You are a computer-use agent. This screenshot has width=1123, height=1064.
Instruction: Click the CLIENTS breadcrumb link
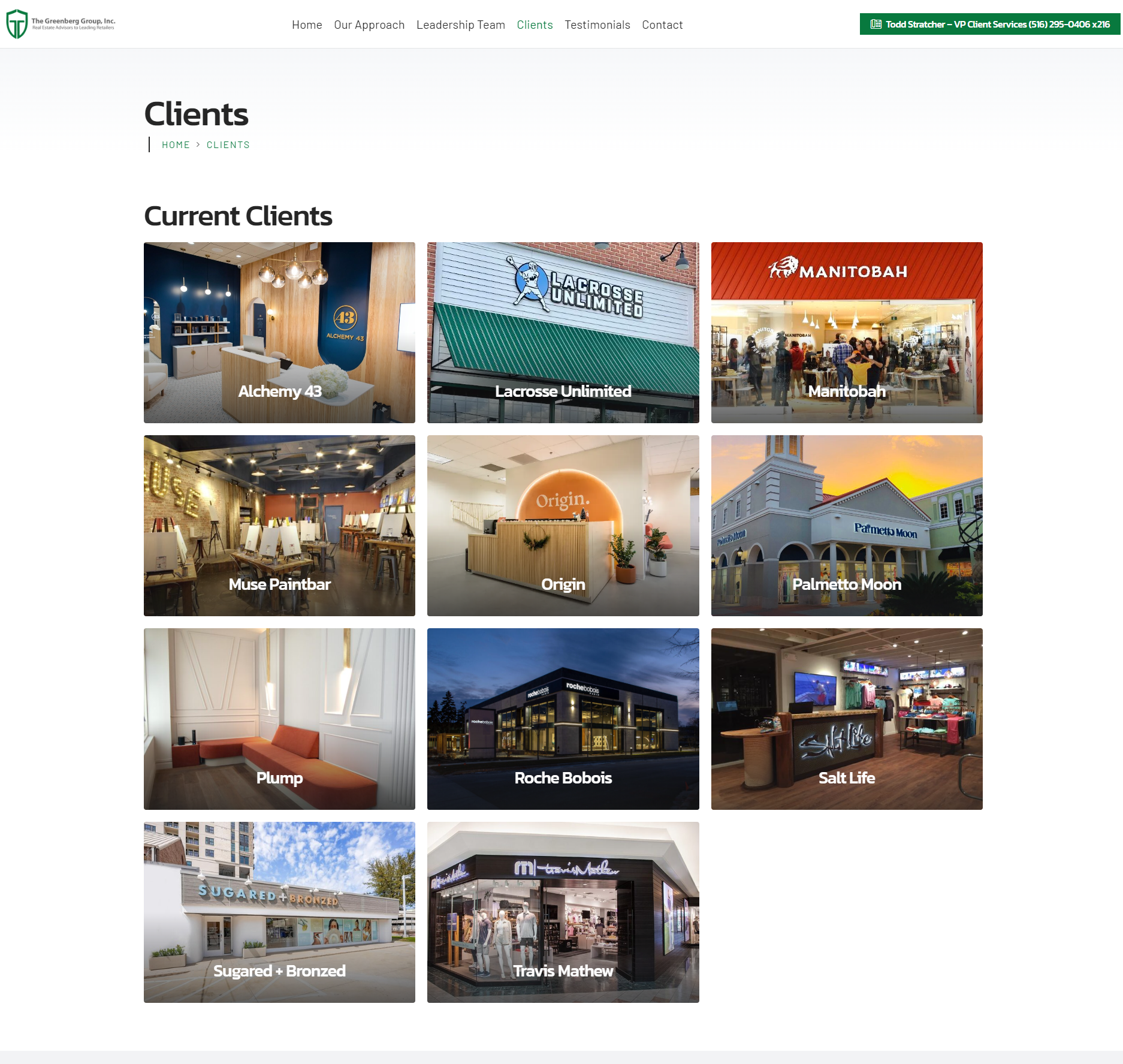tap(228, 145)
